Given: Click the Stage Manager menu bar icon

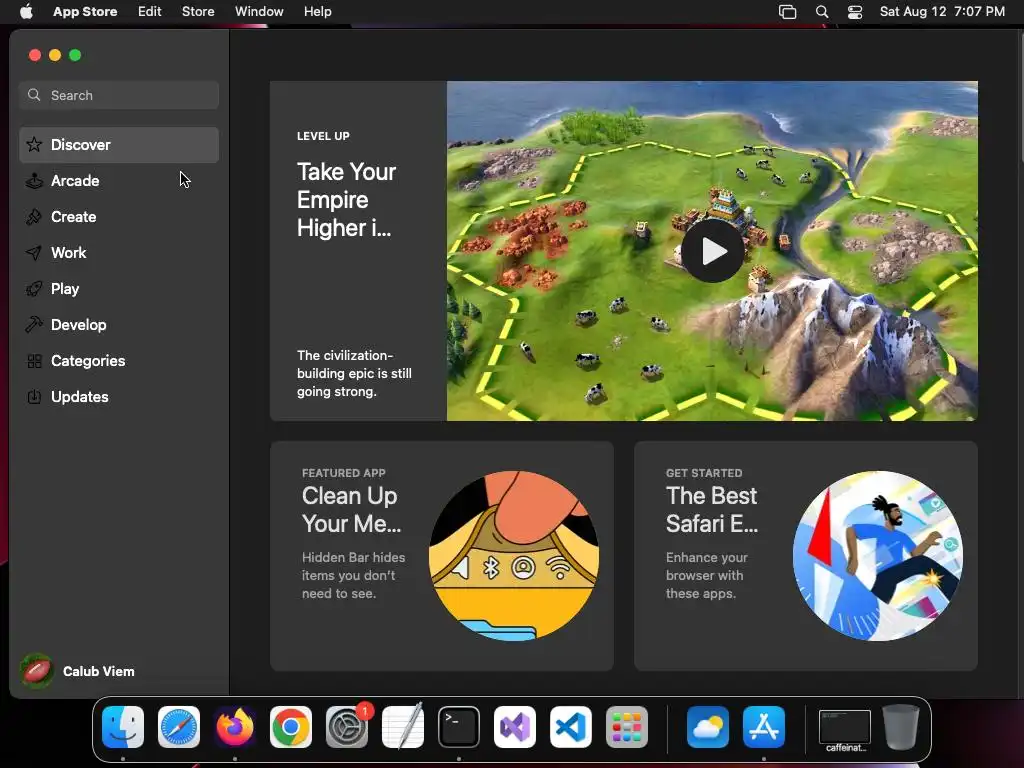Looking at the screenshot, I should tap(788, 12).
